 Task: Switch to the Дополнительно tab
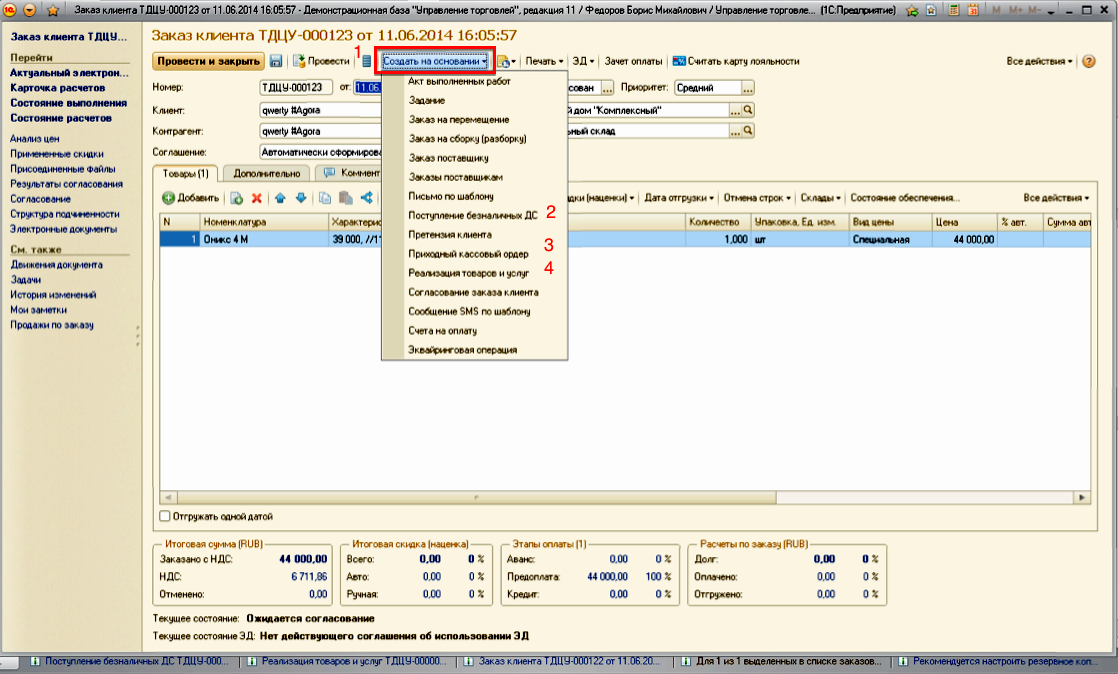tap(266, 173)
